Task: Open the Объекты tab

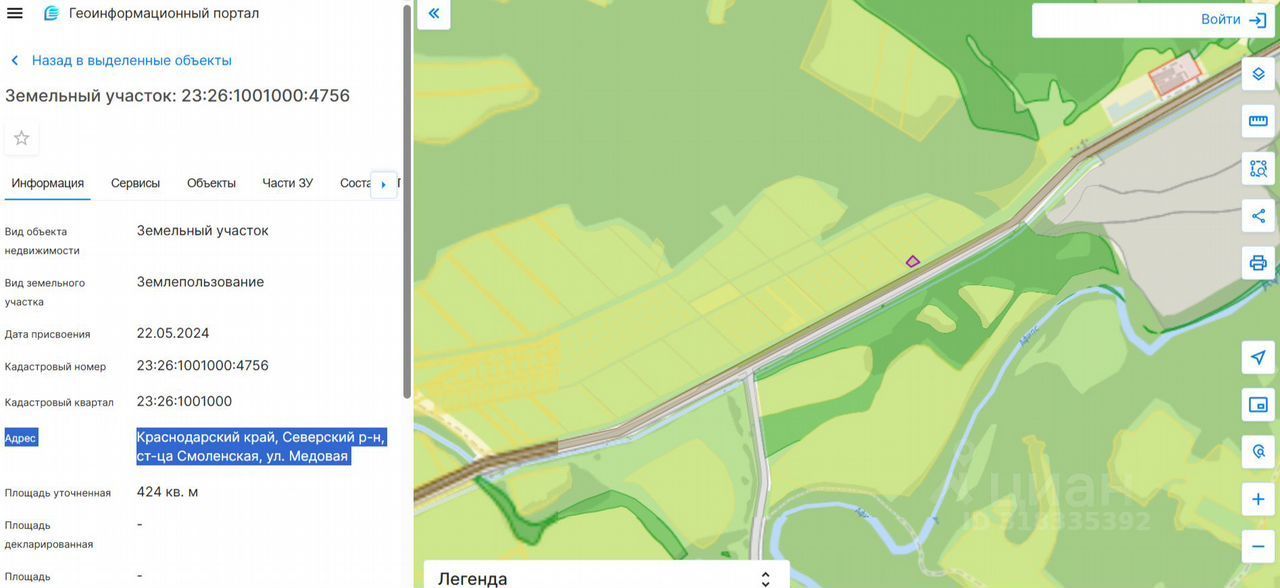Action: [211, 183]
